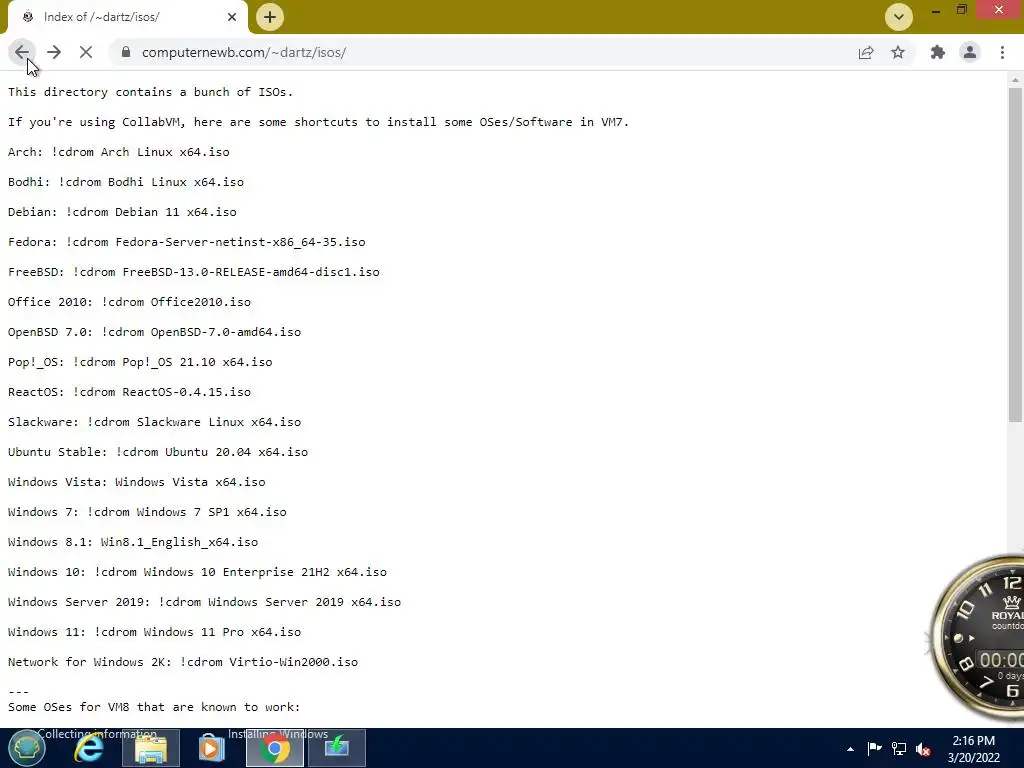Click the muted volume tray icon

click(x=923, y=749)
